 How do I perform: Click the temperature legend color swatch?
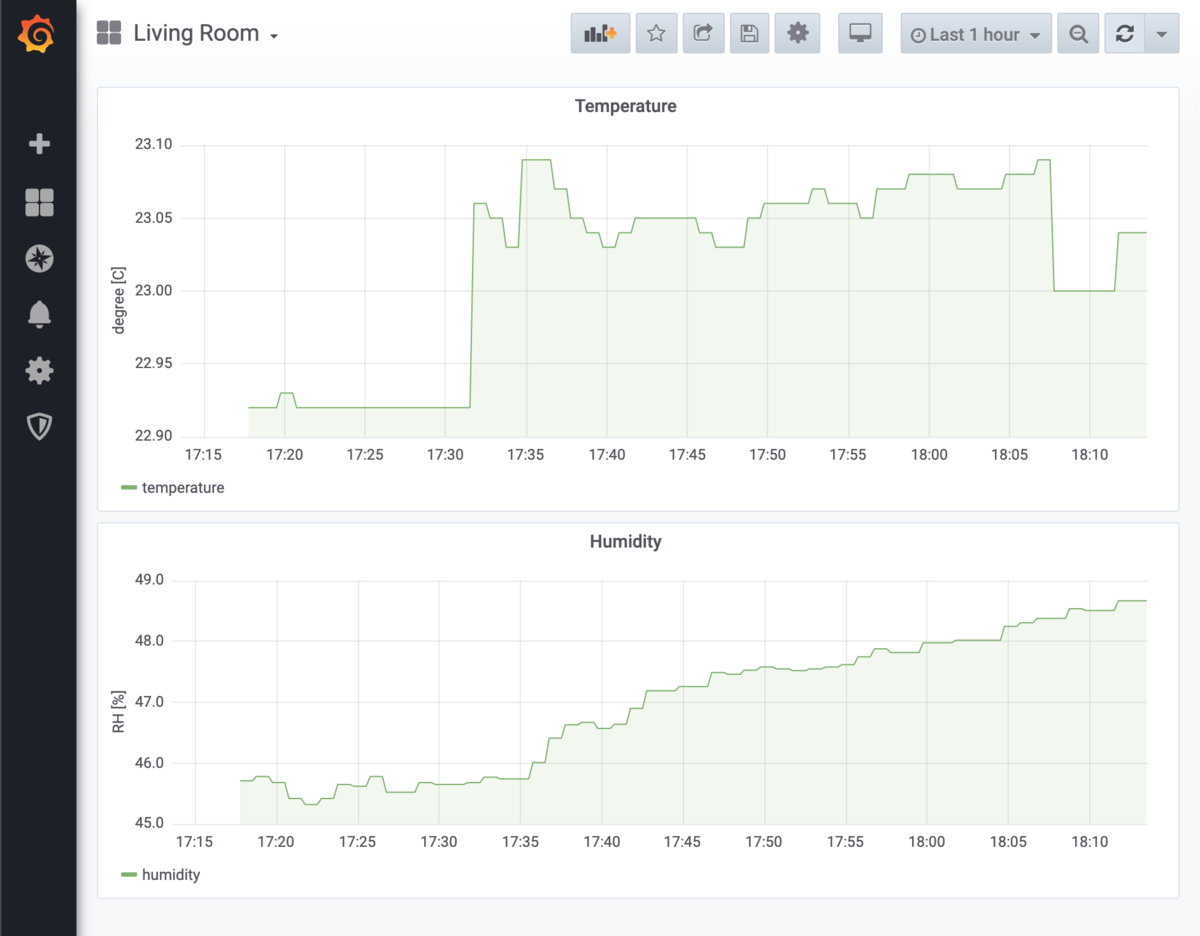(129, 488)
